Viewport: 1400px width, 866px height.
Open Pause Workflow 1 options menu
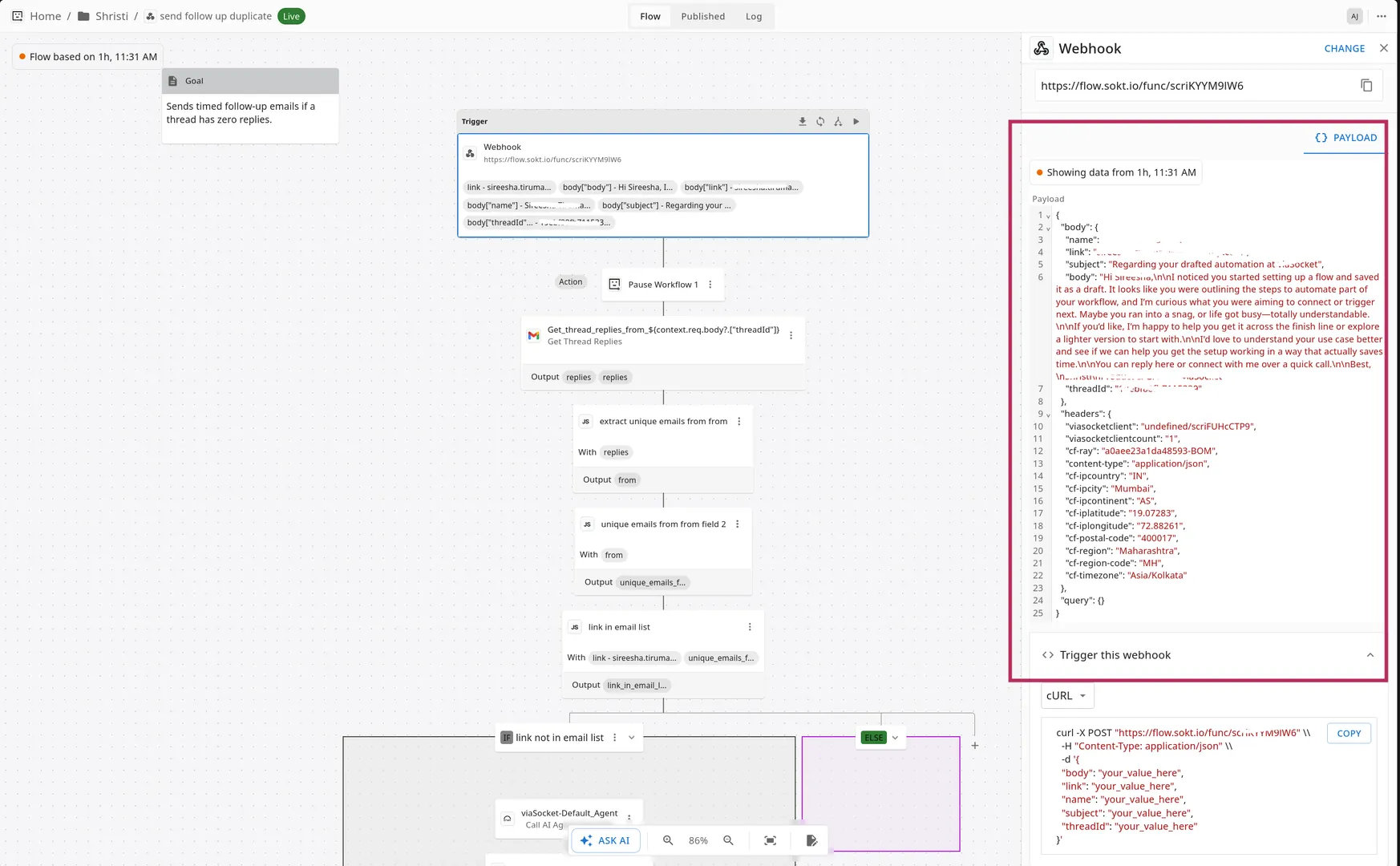coord(710,285)
